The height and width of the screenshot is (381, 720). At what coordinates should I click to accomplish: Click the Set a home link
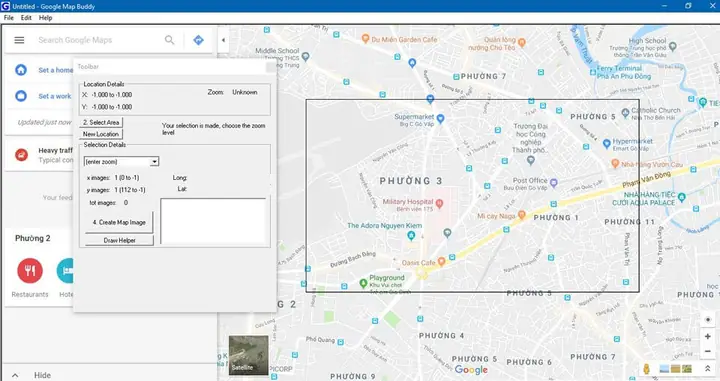point(55,70)
